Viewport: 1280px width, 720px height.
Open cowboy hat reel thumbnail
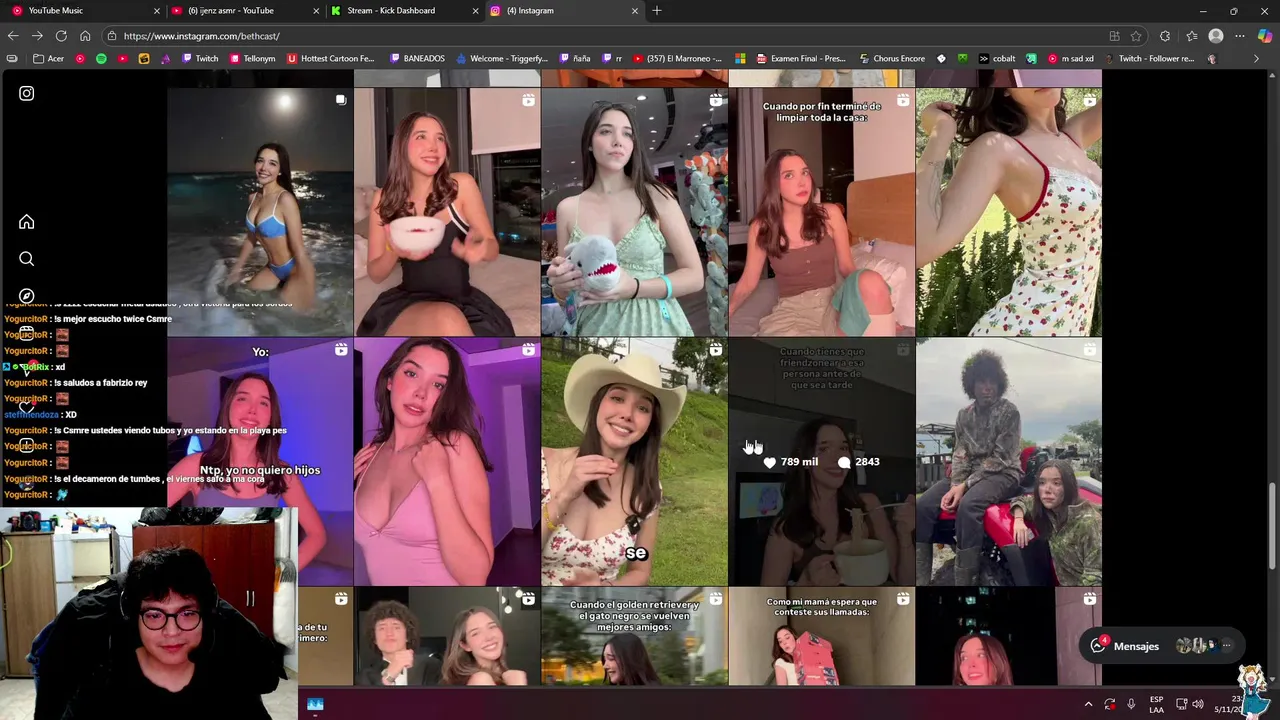click(x=634, y=461)
